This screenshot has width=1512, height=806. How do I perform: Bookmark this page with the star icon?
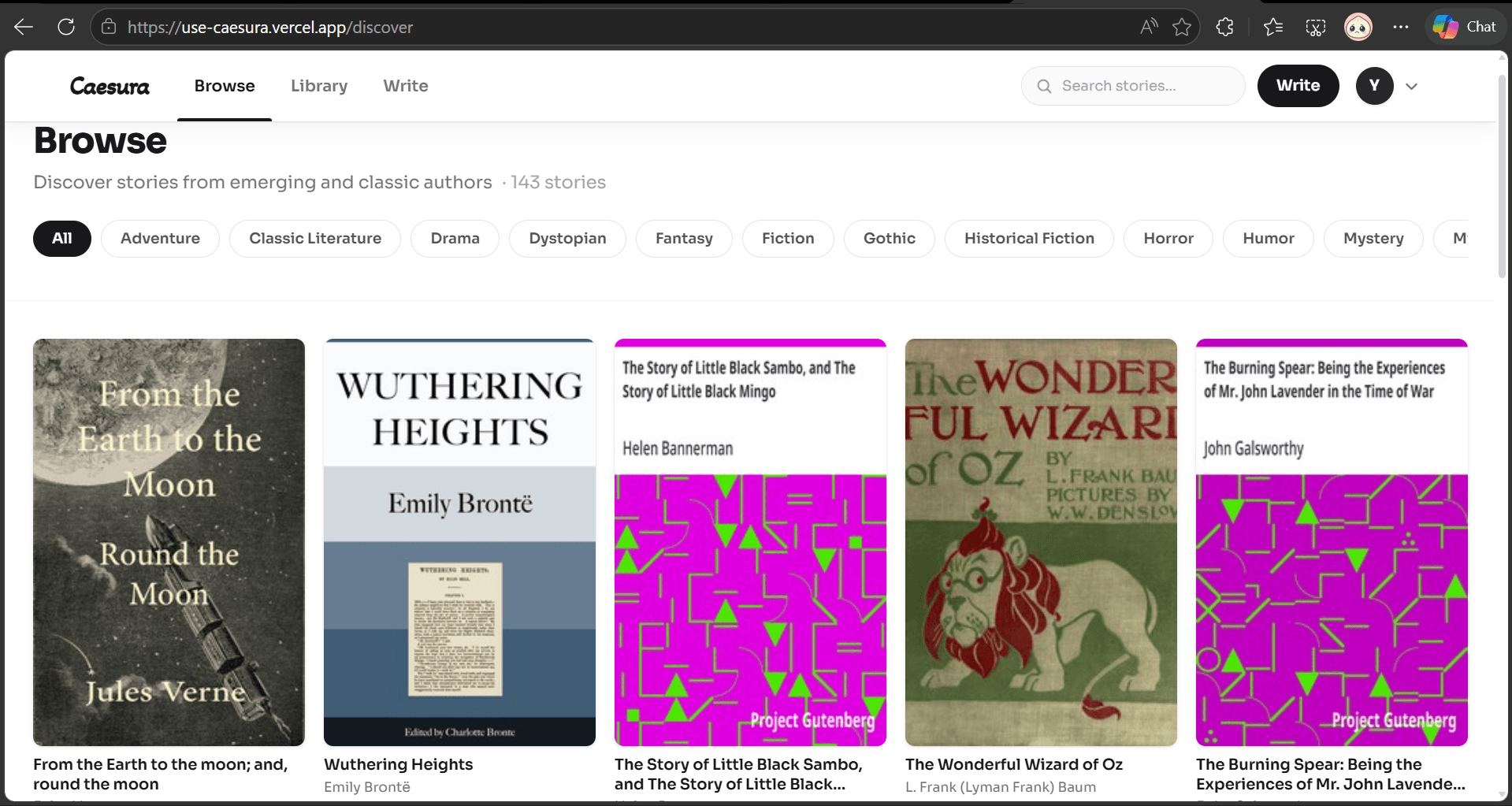tap(1182, 27)
